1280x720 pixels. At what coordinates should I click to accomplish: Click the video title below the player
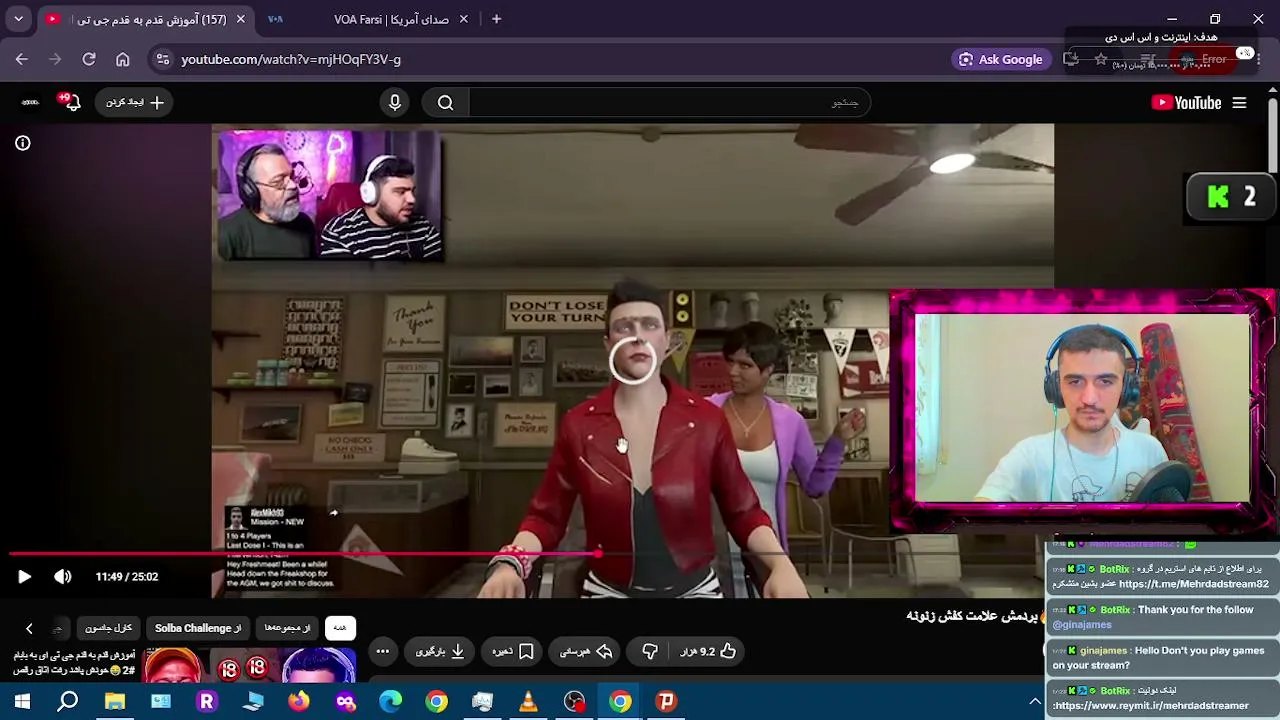972,616
